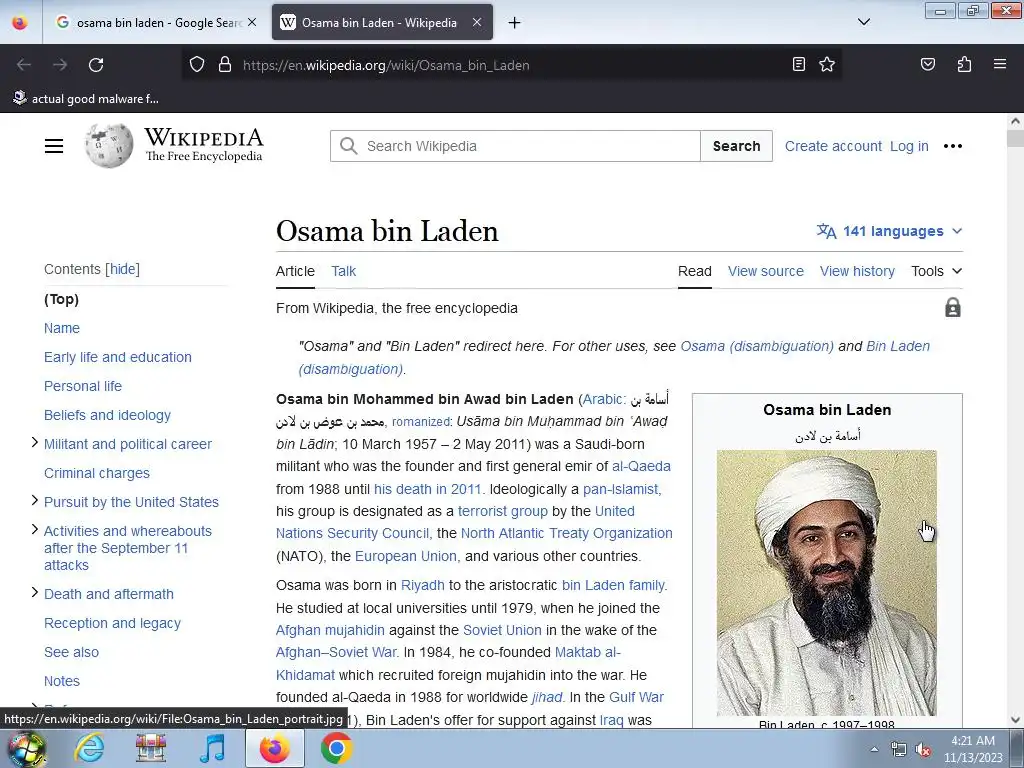
Task: Follow the Osama (disambiguation) link
Action: tap(757, 346)
